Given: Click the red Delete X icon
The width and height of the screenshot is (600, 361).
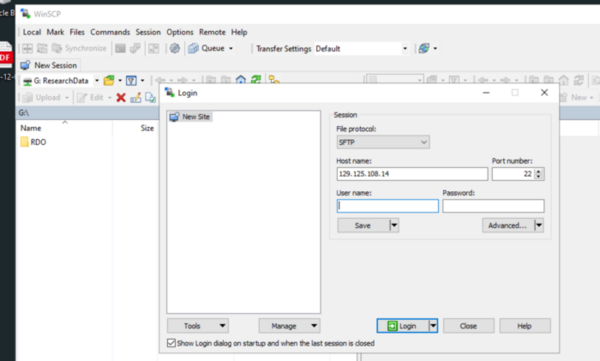Looking at the screenshot, I should point(121,98).
